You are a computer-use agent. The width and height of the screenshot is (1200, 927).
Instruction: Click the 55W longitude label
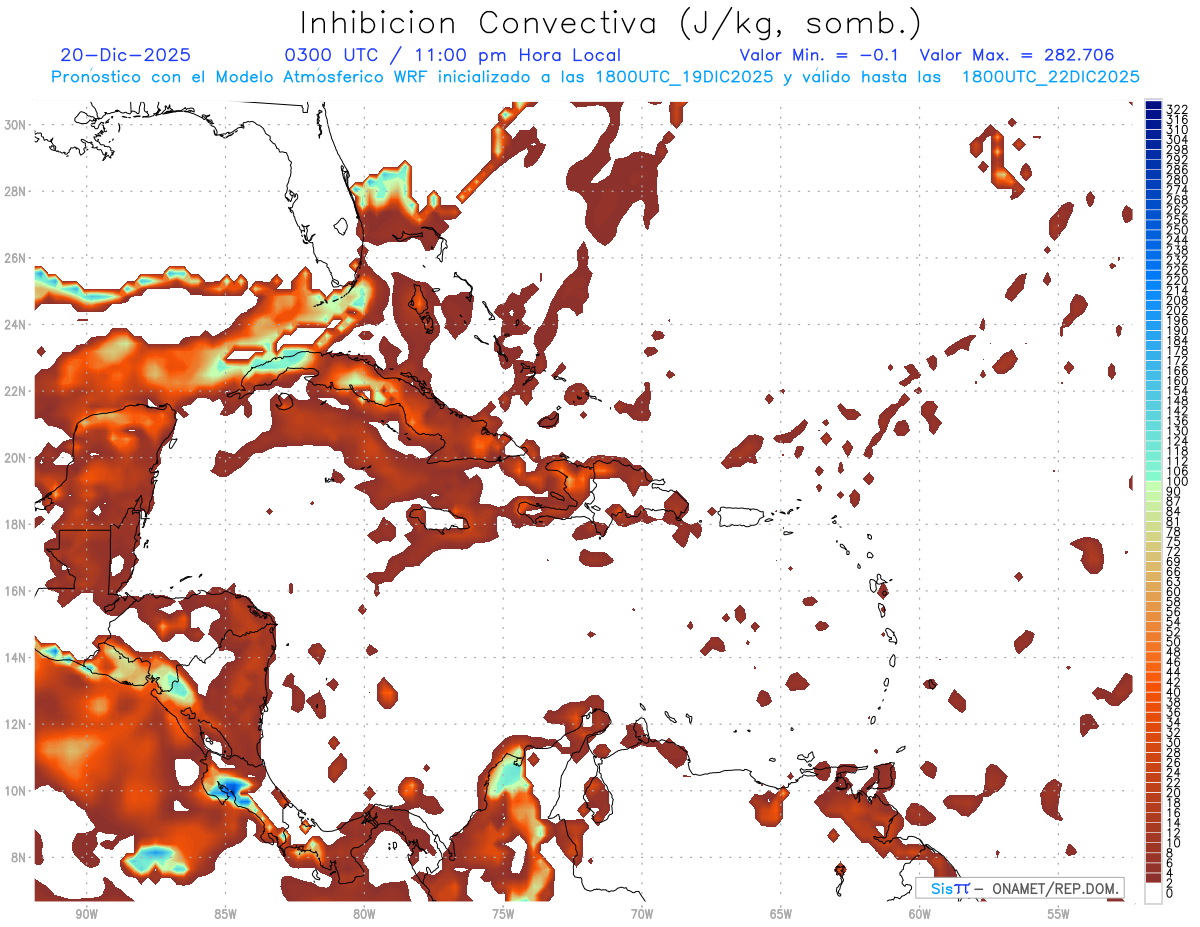[x=1059, y=914]
